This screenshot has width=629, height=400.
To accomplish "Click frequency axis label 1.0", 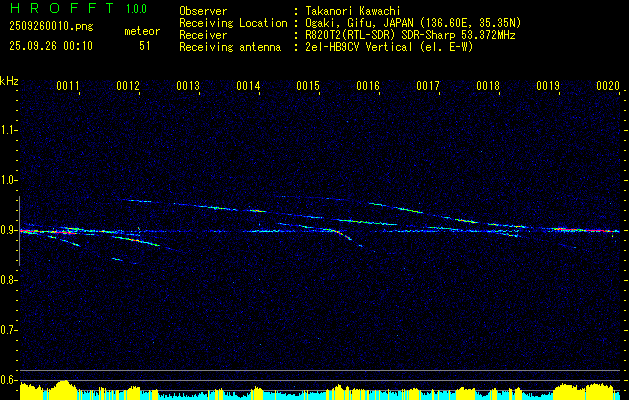I will [8, 180].
